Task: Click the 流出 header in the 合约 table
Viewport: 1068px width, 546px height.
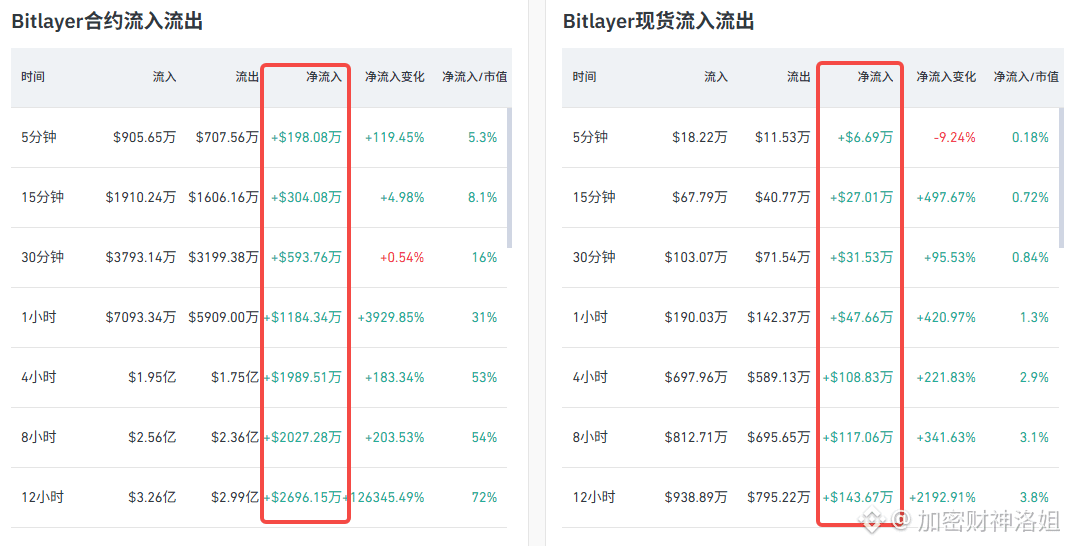Action: point(247,77)
